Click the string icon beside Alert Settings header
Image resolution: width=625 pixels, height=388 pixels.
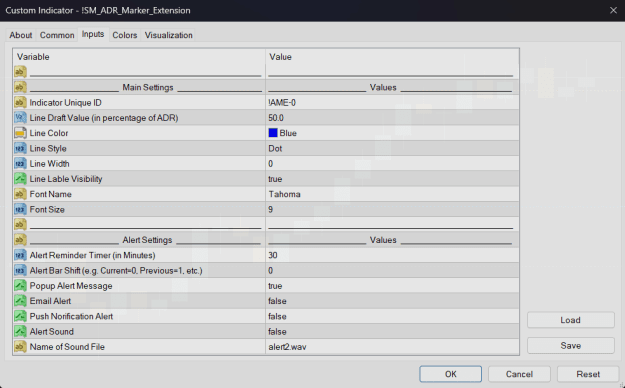pyautogui.click(x=20, y=240)
